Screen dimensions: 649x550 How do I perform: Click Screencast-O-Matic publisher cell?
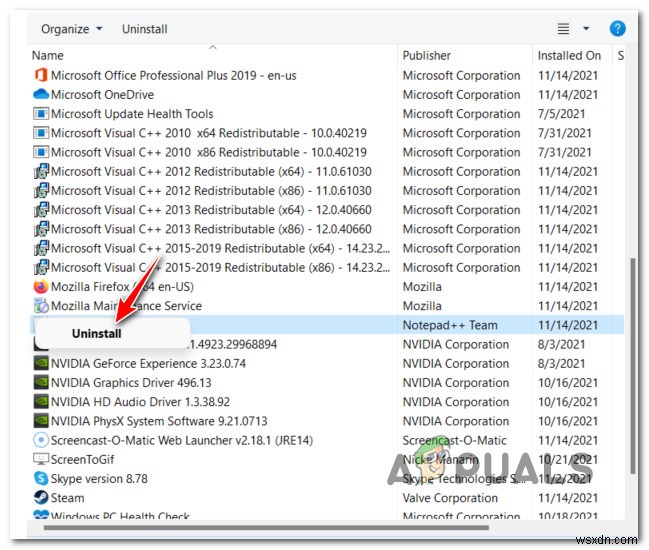click(x=454, y=440)
